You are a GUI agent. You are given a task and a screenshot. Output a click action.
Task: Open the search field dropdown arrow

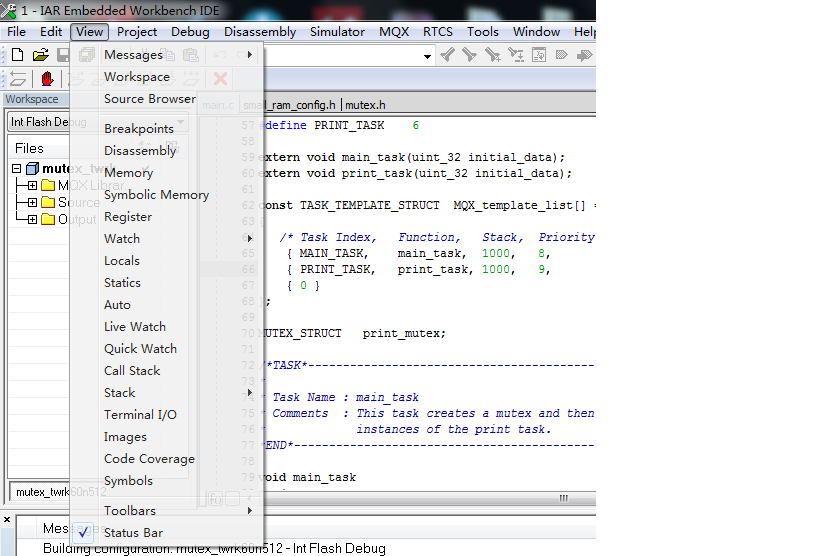coord(427,56)
